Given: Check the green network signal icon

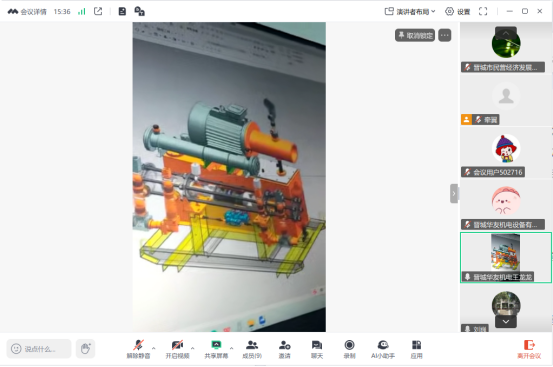Looking at the screenshot, I should tap(81, 12).
